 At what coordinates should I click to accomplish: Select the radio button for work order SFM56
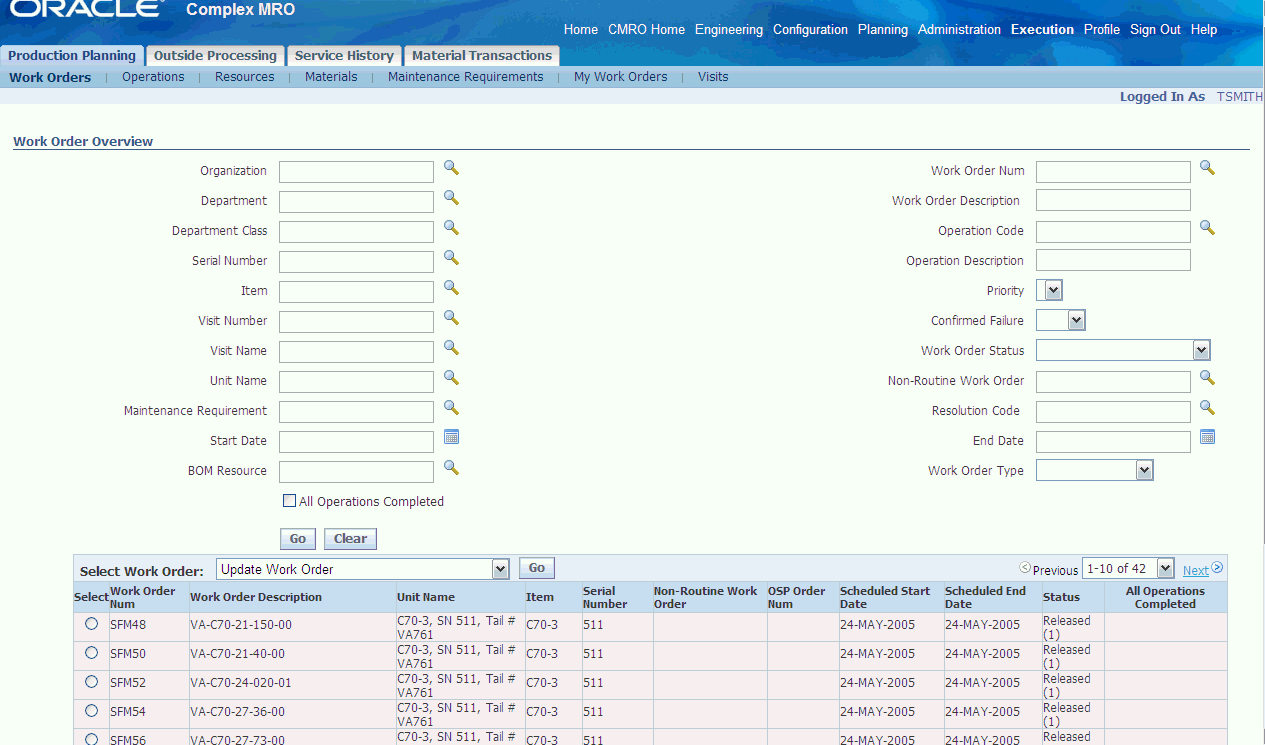pyautogui.click(x=91, y=739)
